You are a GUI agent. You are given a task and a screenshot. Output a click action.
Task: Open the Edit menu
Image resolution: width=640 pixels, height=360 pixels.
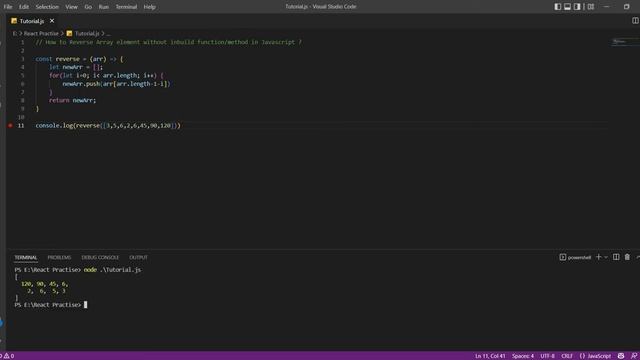(x=24, y=7)
